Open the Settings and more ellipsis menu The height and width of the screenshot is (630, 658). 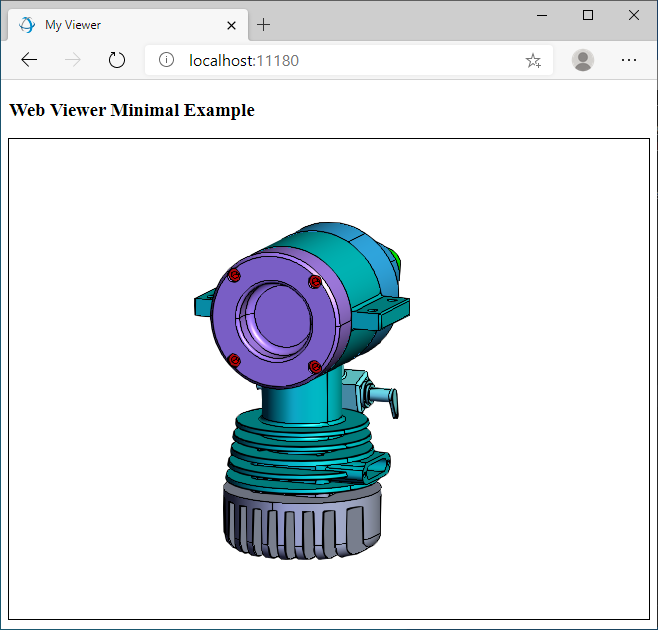tap(628, 60)
